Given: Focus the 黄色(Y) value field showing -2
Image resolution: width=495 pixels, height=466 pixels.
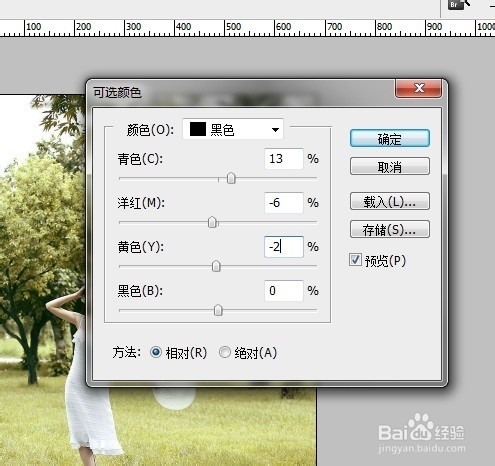Looking at the screenshot, I should tap(284, 247).
